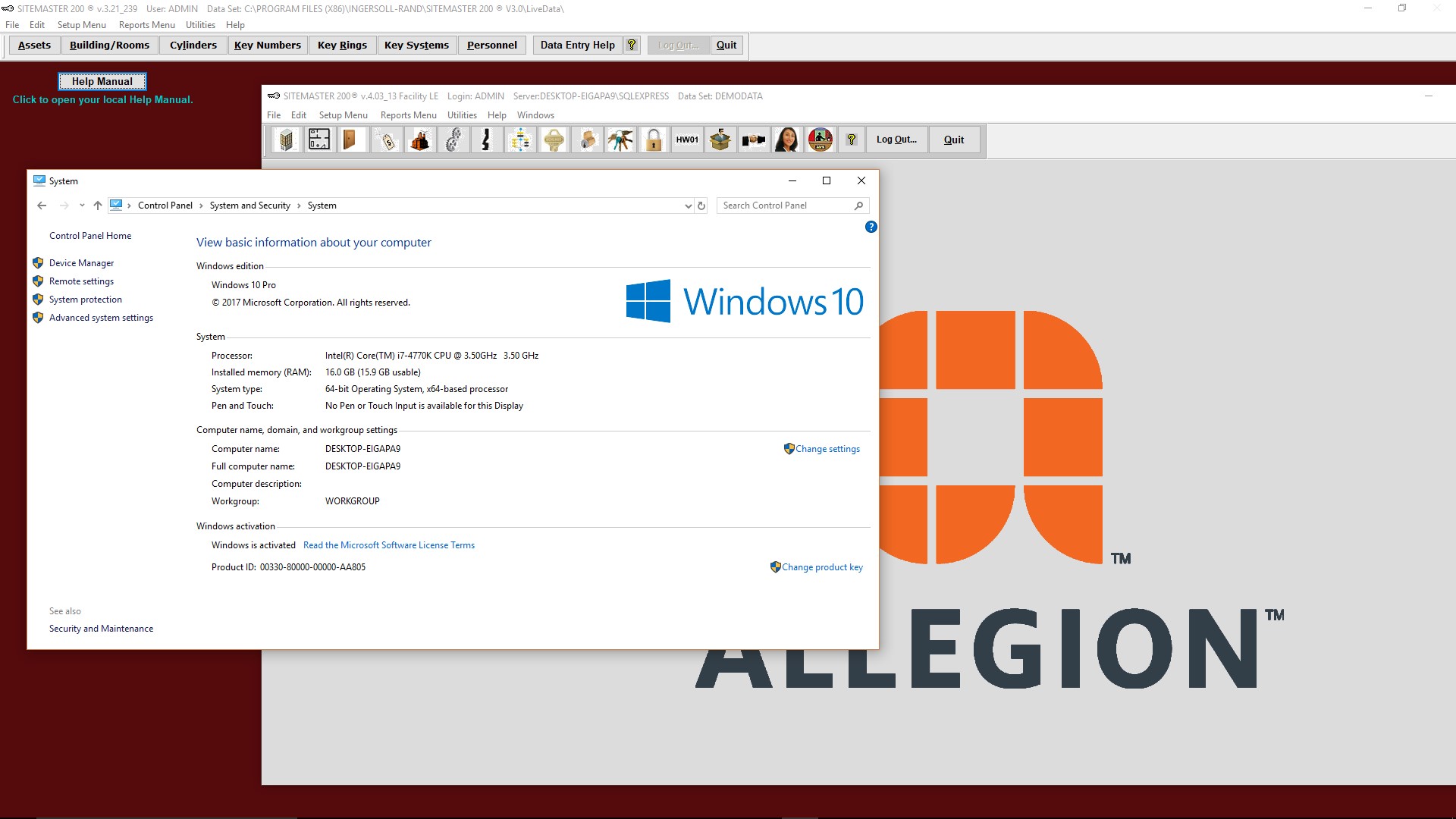
Task: Click the lock cylinder toolbar icon
Action: pyautogui.click(x=587, y=140)
